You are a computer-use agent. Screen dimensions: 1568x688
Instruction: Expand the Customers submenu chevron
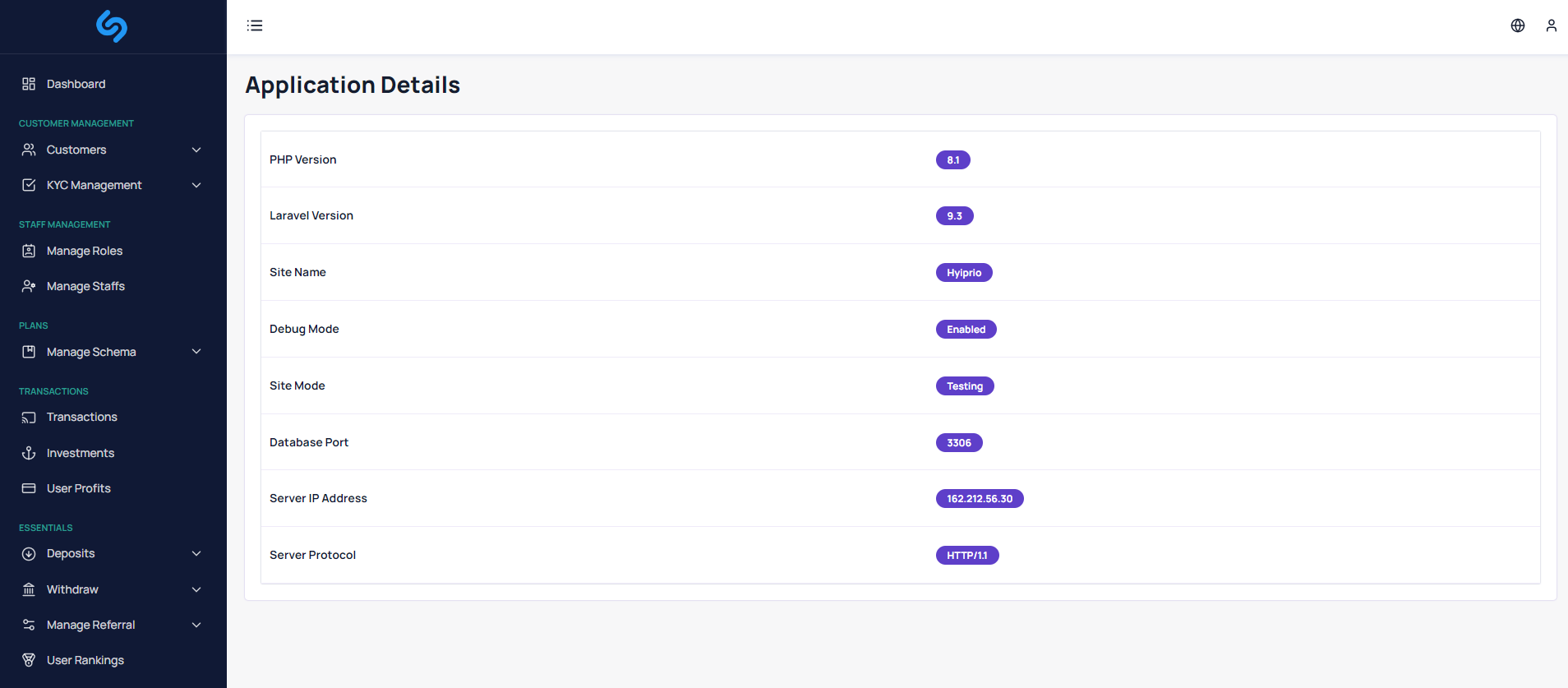pyautogui.click(x=196, y=150)
